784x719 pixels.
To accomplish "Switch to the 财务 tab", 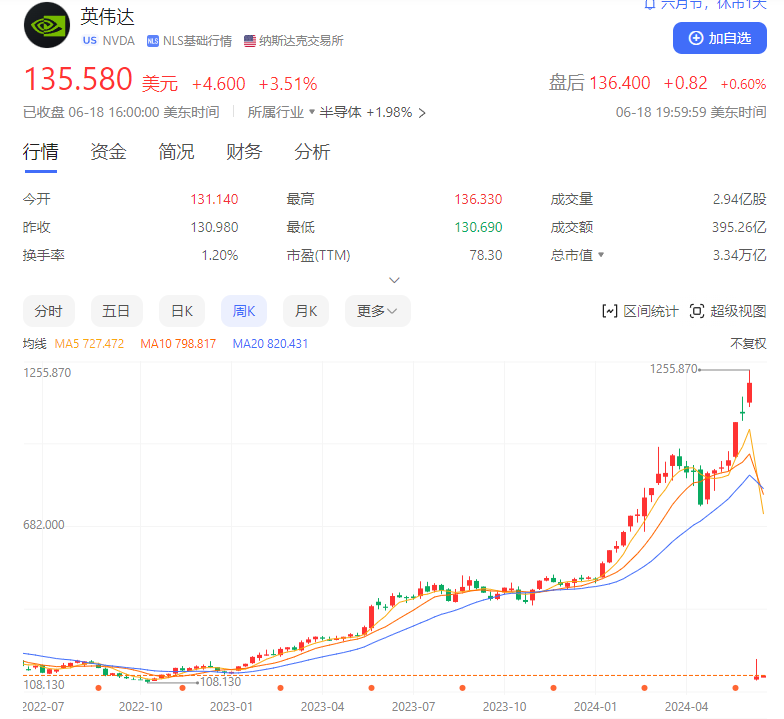I will coord(244,152).
